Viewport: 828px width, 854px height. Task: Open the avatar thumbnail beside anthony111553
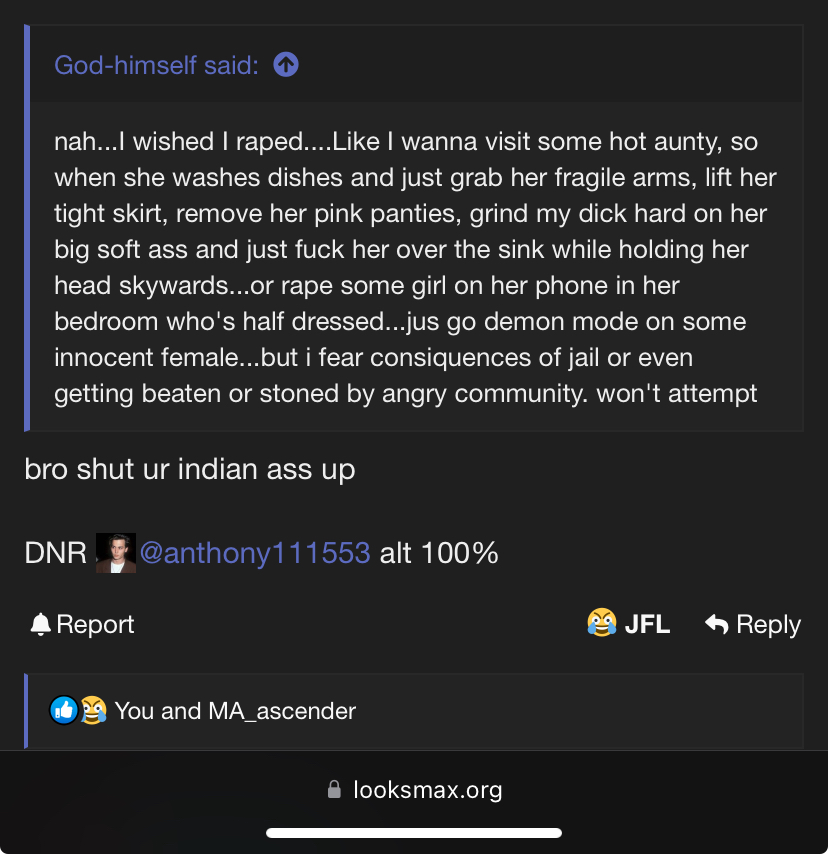pos(115,553)
